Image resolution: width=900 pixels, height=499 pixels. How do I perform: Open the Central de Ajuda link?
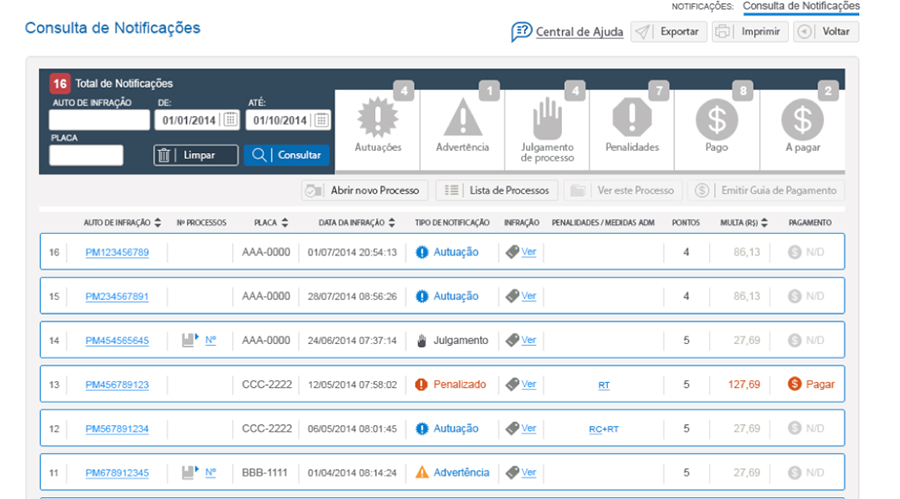578,32
